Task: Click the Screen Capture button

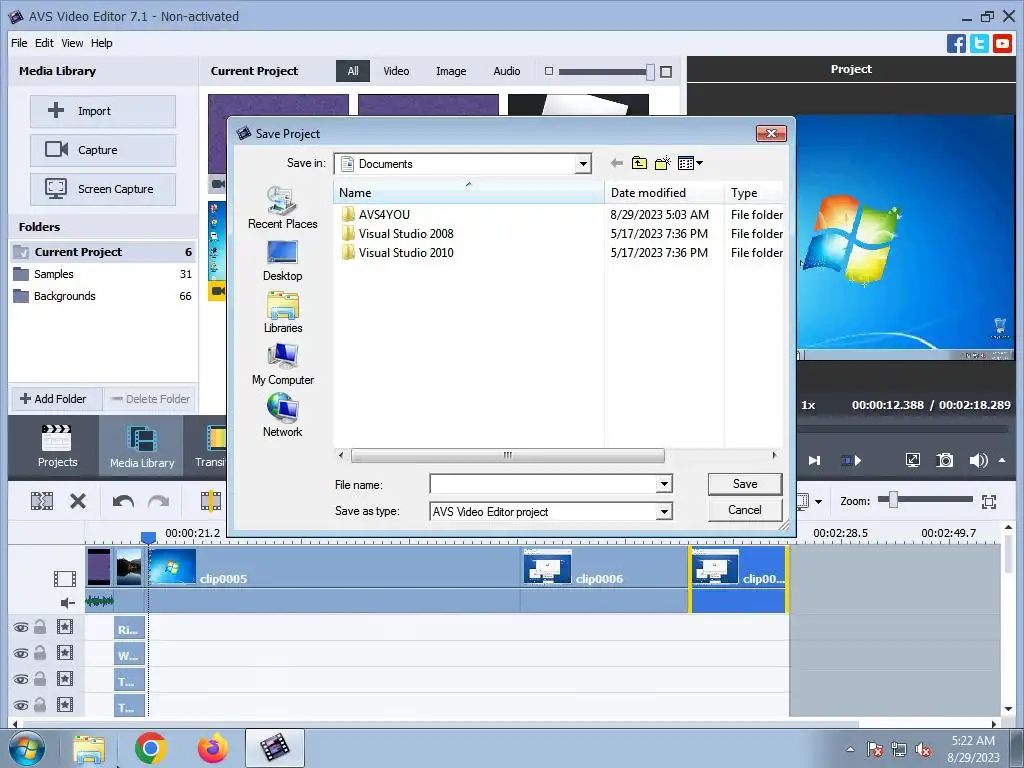Action: tap(103, 189)
